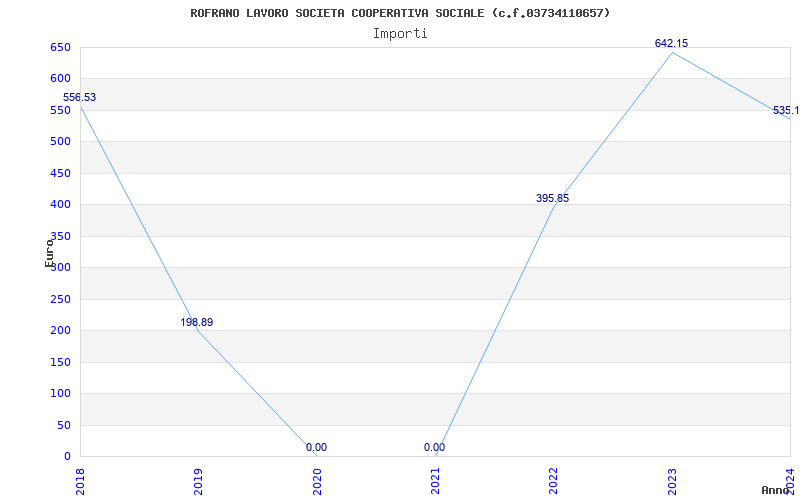This screenshot has width=800, height=500.
Task: Click the 2023 x-axis year label
Action: pyautogui.click(x=671, y=482)
